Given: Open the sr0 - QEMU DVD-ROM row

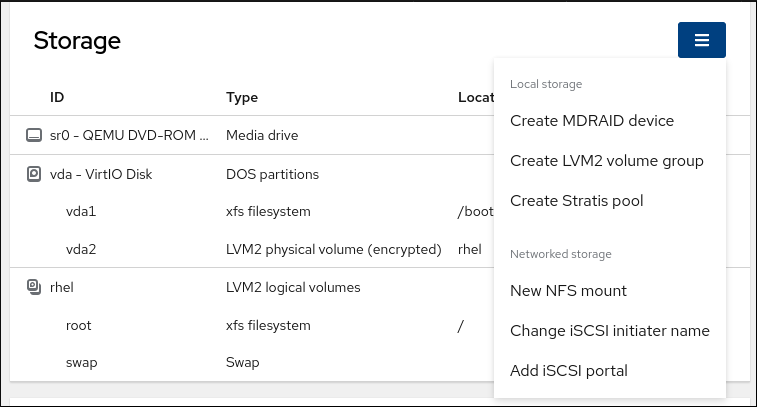Looking at the screenshot, I should pos(130,135).
